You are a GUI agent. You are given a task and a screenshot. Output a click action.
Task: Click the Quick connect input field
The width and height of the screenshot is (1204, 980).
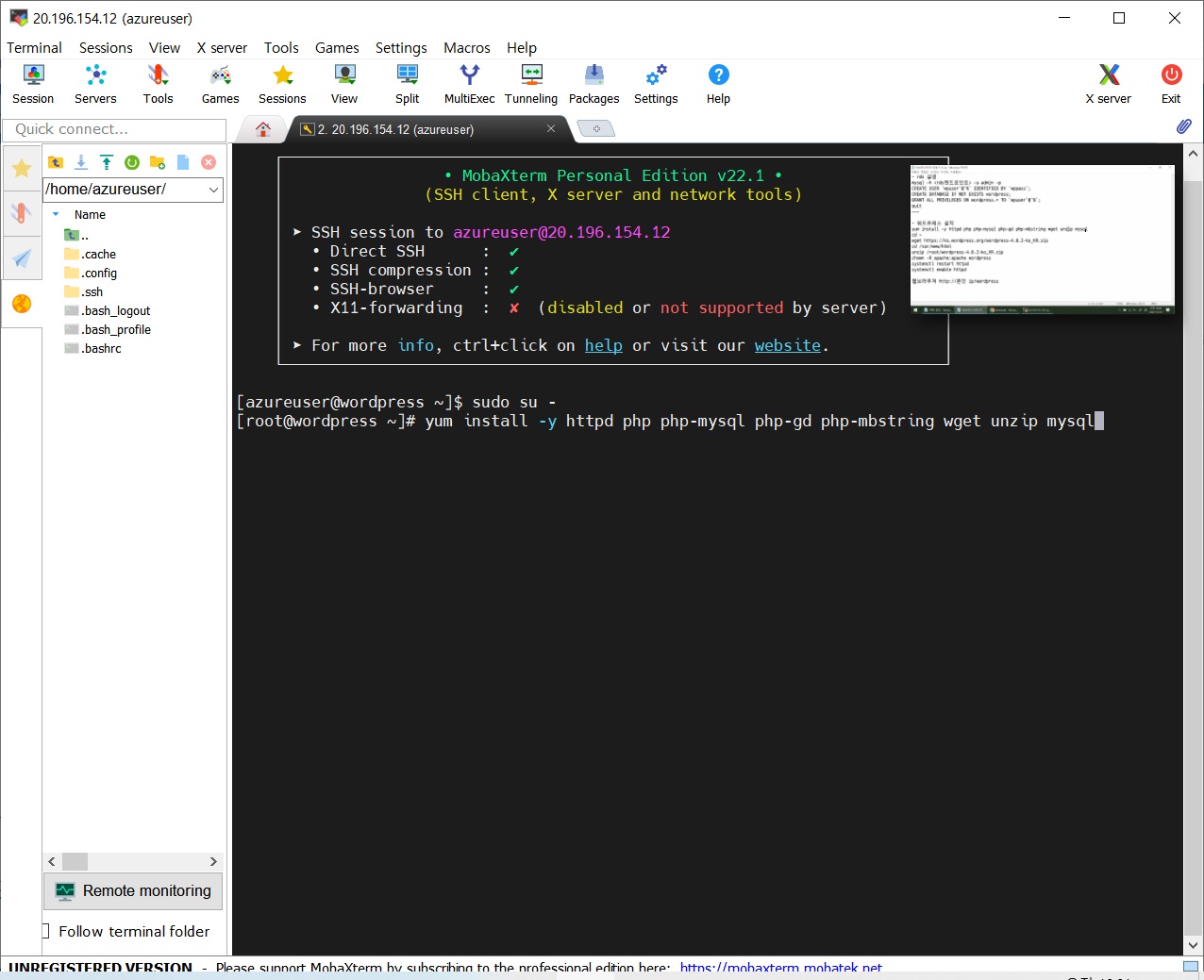pyautogui.click(x=114, y=129)
